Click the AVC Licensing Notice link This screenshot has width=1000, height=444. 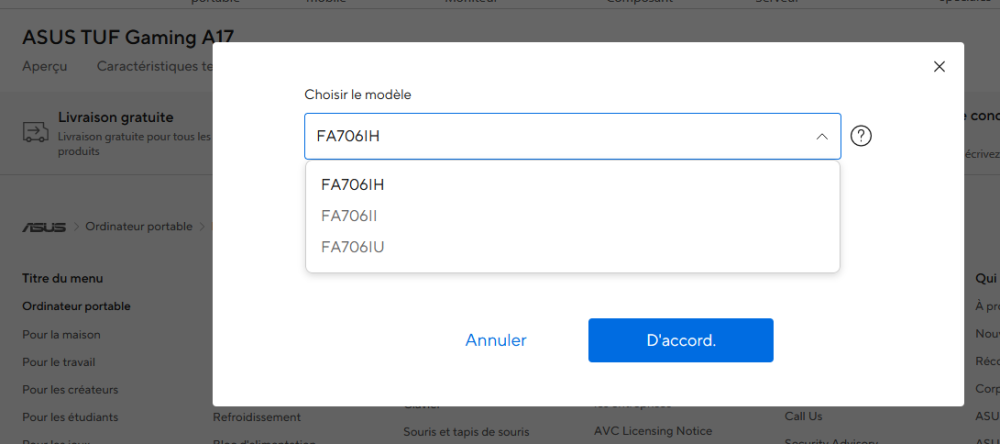point(653,431)
